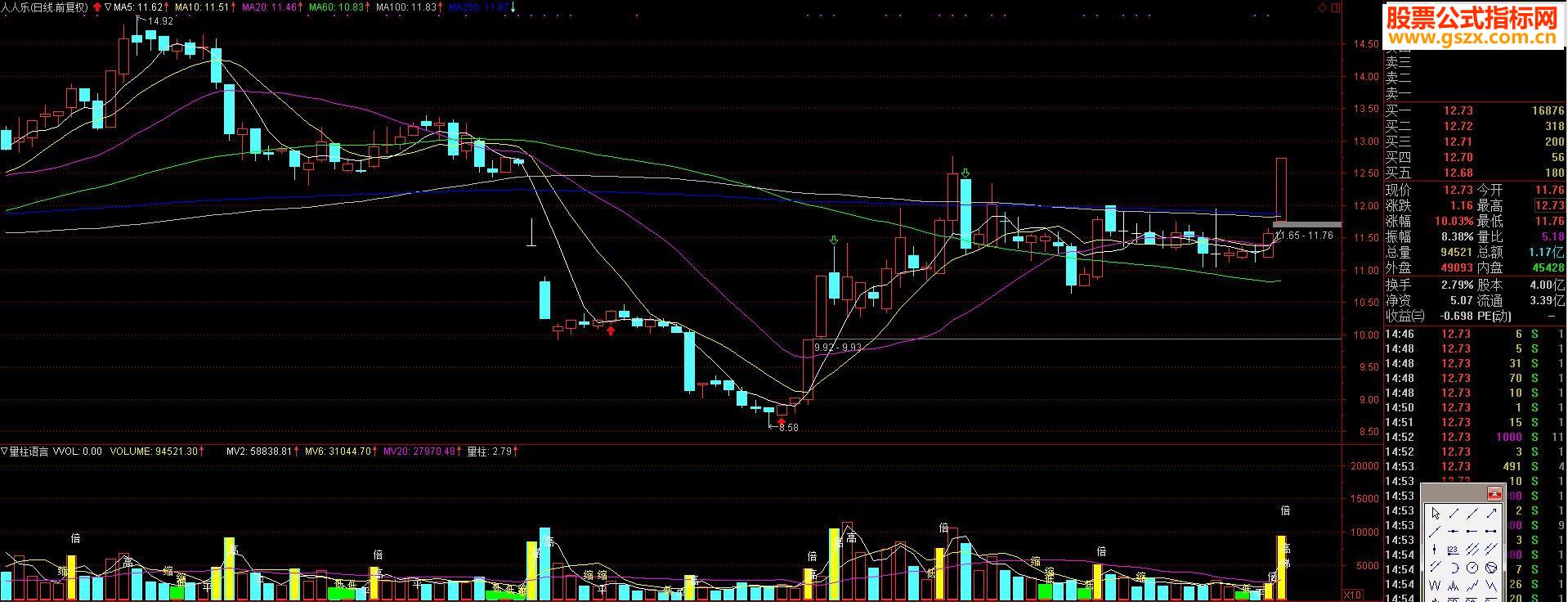Select the horizontal segment with two endpoints tool
Screen dimensions: 1568x602
tap(1491, 532)
